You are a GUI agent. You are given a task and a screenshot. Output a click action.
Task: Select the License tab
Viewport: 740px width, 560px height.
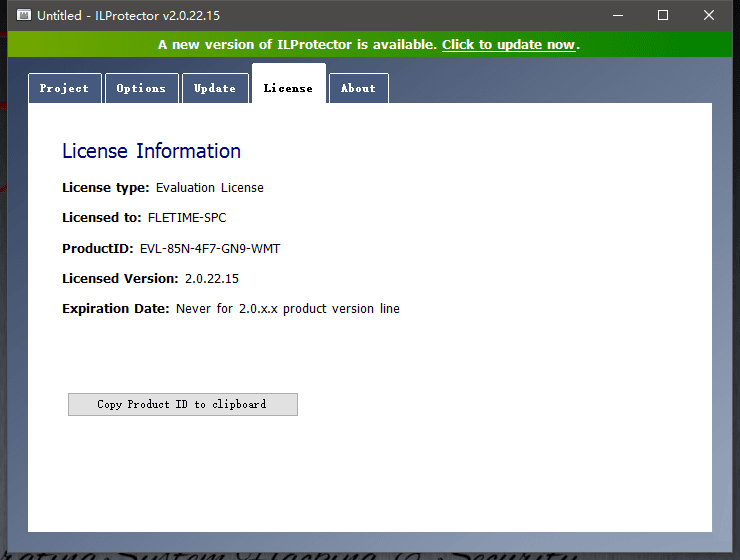click(x=288, y=84)
